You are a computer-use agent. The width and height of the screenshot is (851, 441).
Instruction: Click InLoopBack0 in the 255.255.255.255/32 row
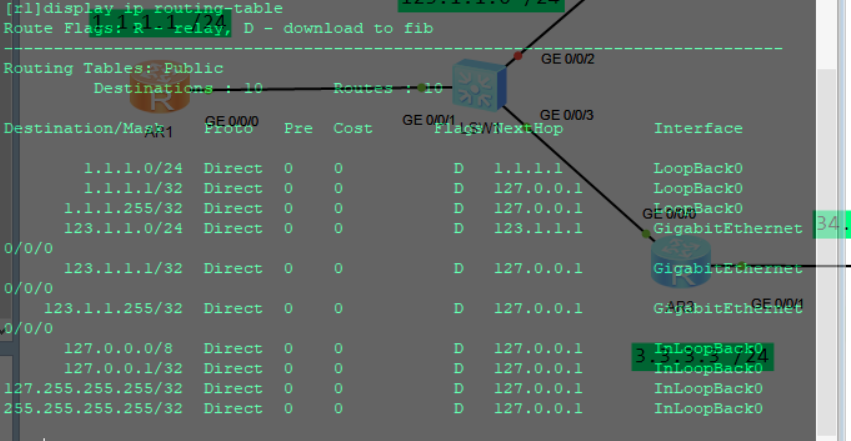[x=708, y=409]
